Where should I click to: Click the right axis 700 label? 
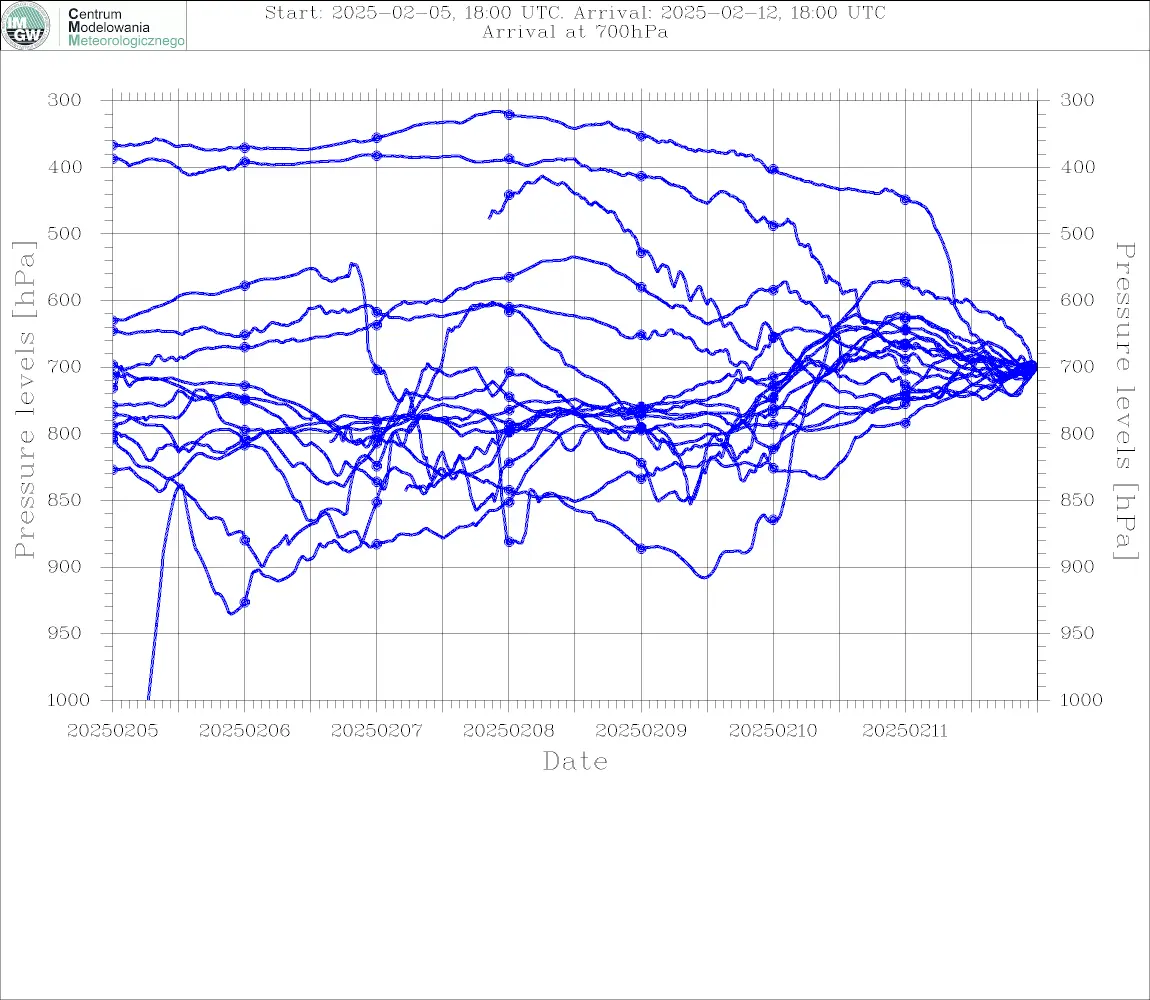1077,367
